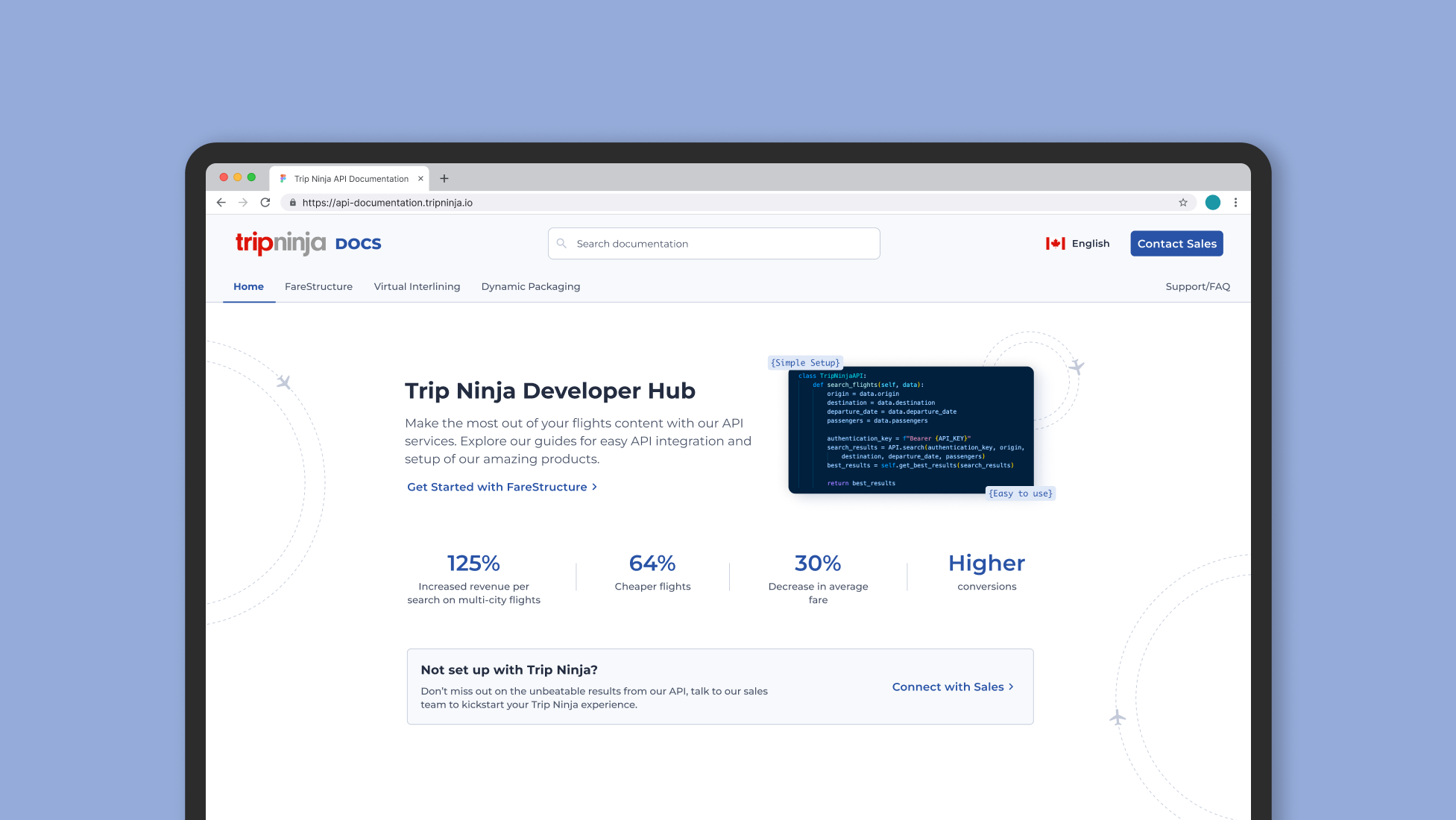This screenshot has height=820, width=1456.
Task: Go to Dynamic Packaging section
Action: click(530, 287)
